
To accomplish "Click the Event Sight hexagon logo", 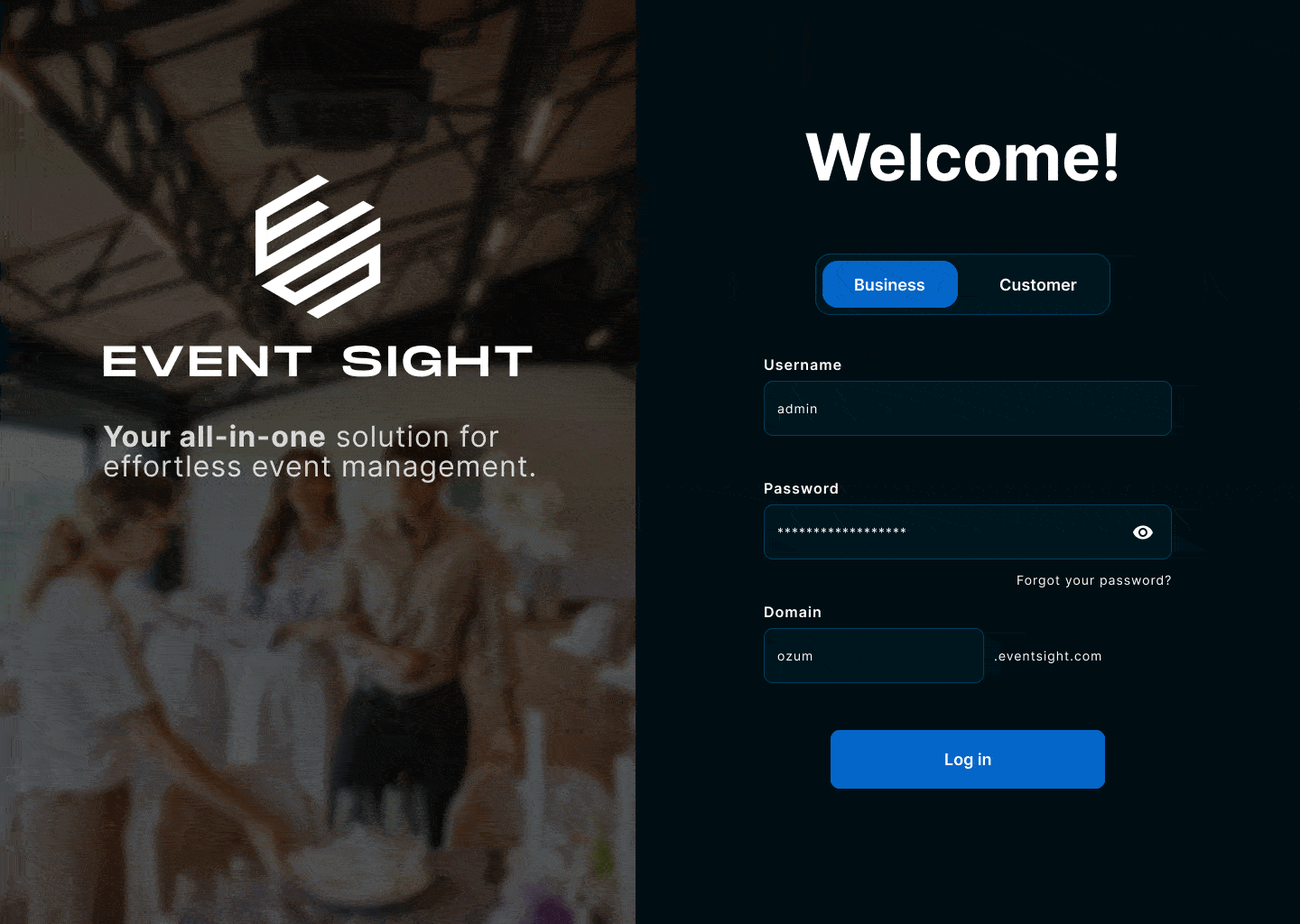I will pos(318,246).
